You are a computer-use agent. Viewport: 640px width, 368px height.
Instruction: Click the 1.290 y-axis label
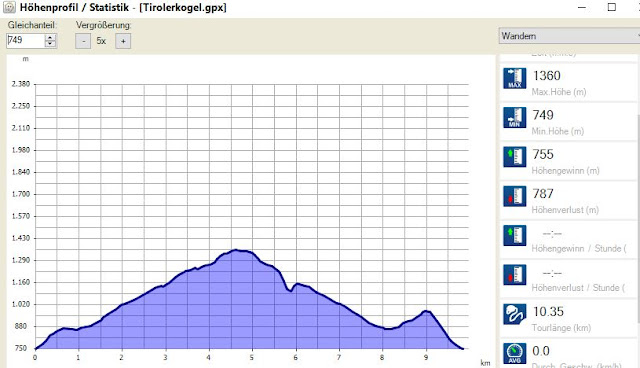pos(21,260)
